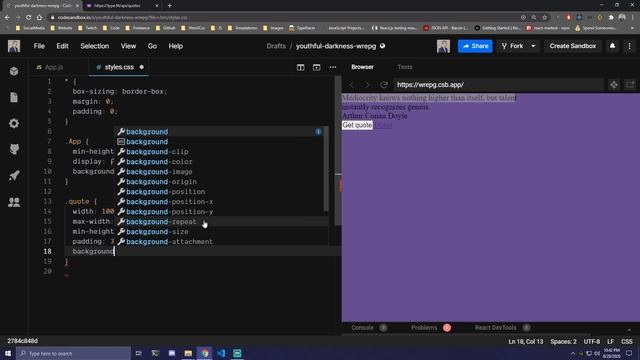Open Configuration Files gear icon

coord(14,123)
